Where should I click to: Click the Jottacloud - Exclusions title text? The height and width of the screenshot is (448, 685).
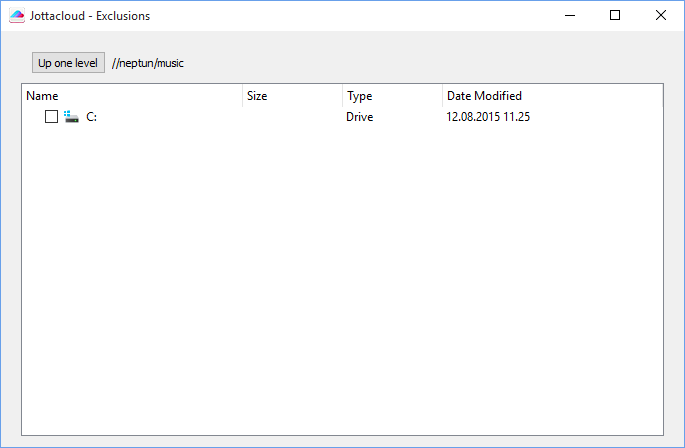[90, 16]
